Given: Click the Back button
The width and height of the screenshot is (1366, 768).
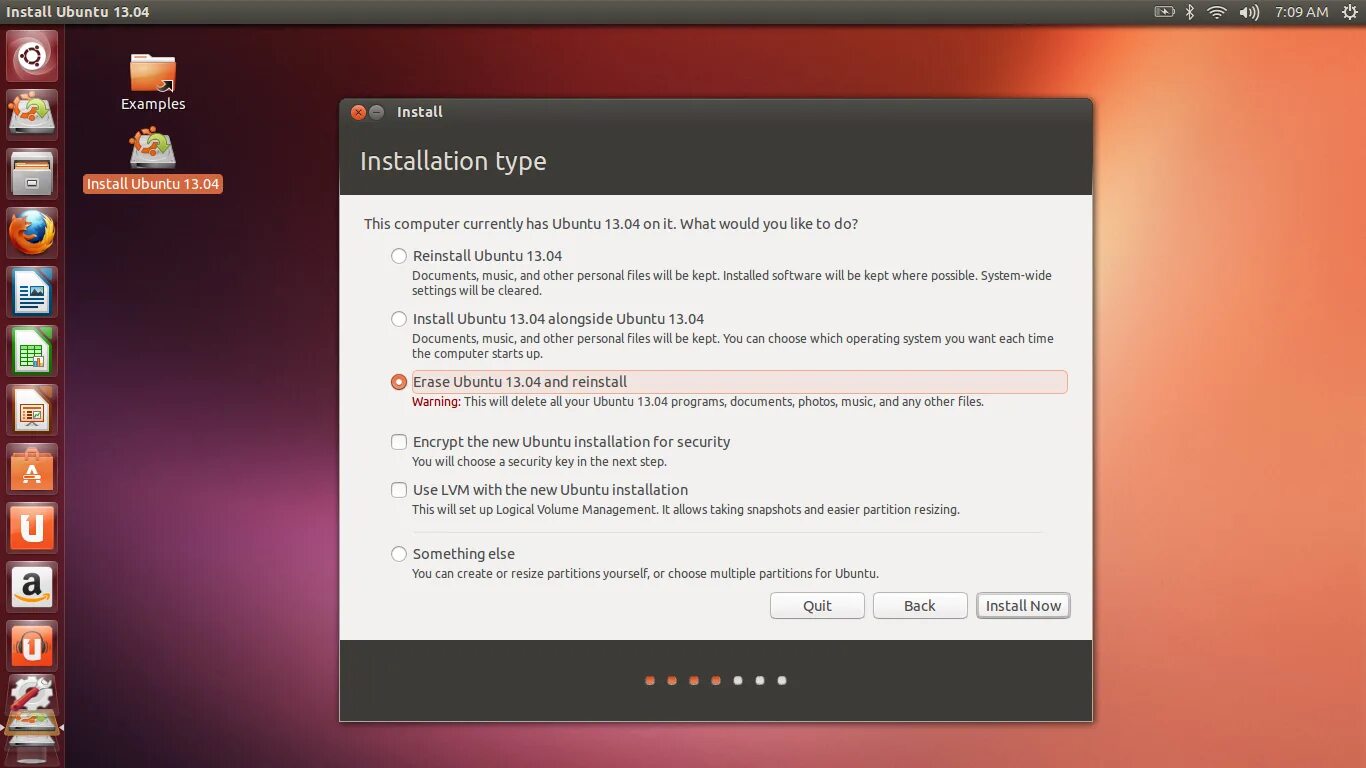Looking at the screenshot, I should pos(920,606).
